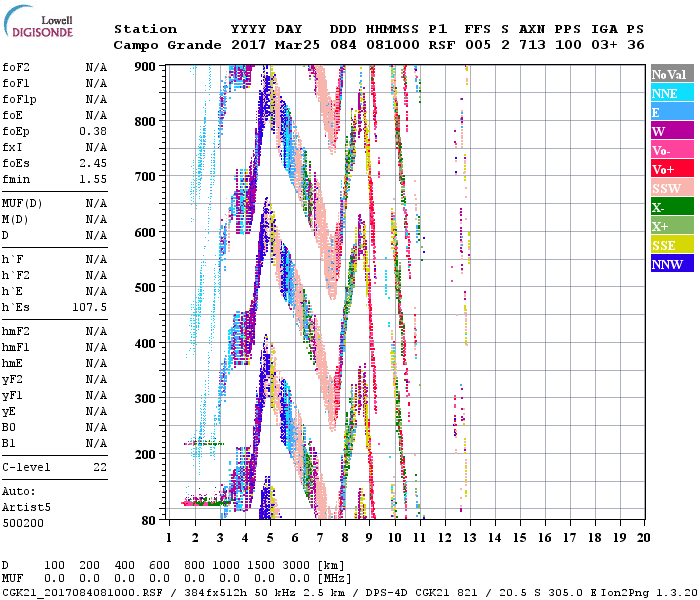
Task: Click the yF2 parameter label
Action: (x=12, y=379)
